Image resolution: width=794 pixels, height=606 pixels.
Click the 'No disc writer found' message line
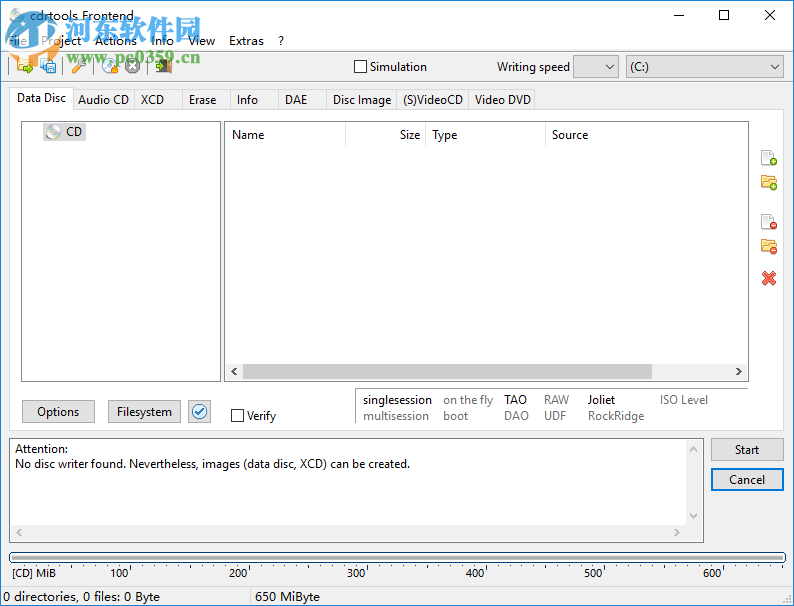coord(212,464)
